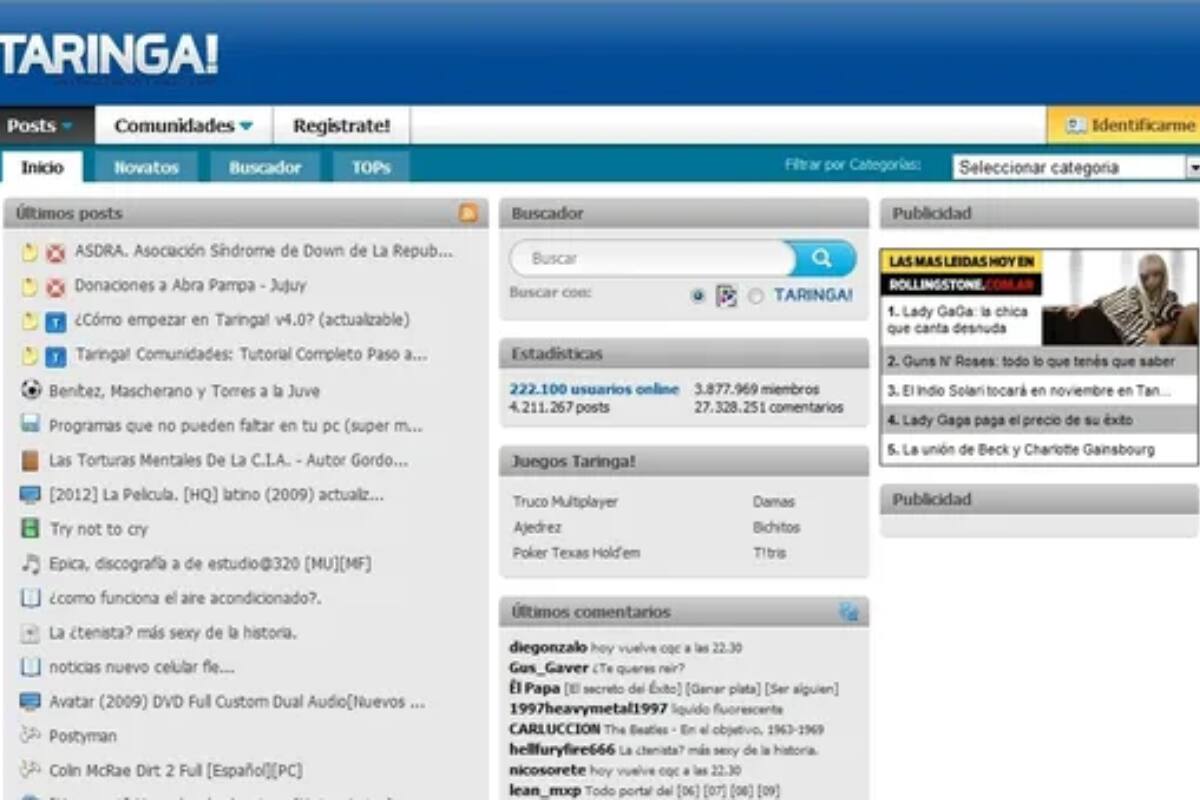Click the refresh icon in Últimos comentarios header

[x=849, y=612]
